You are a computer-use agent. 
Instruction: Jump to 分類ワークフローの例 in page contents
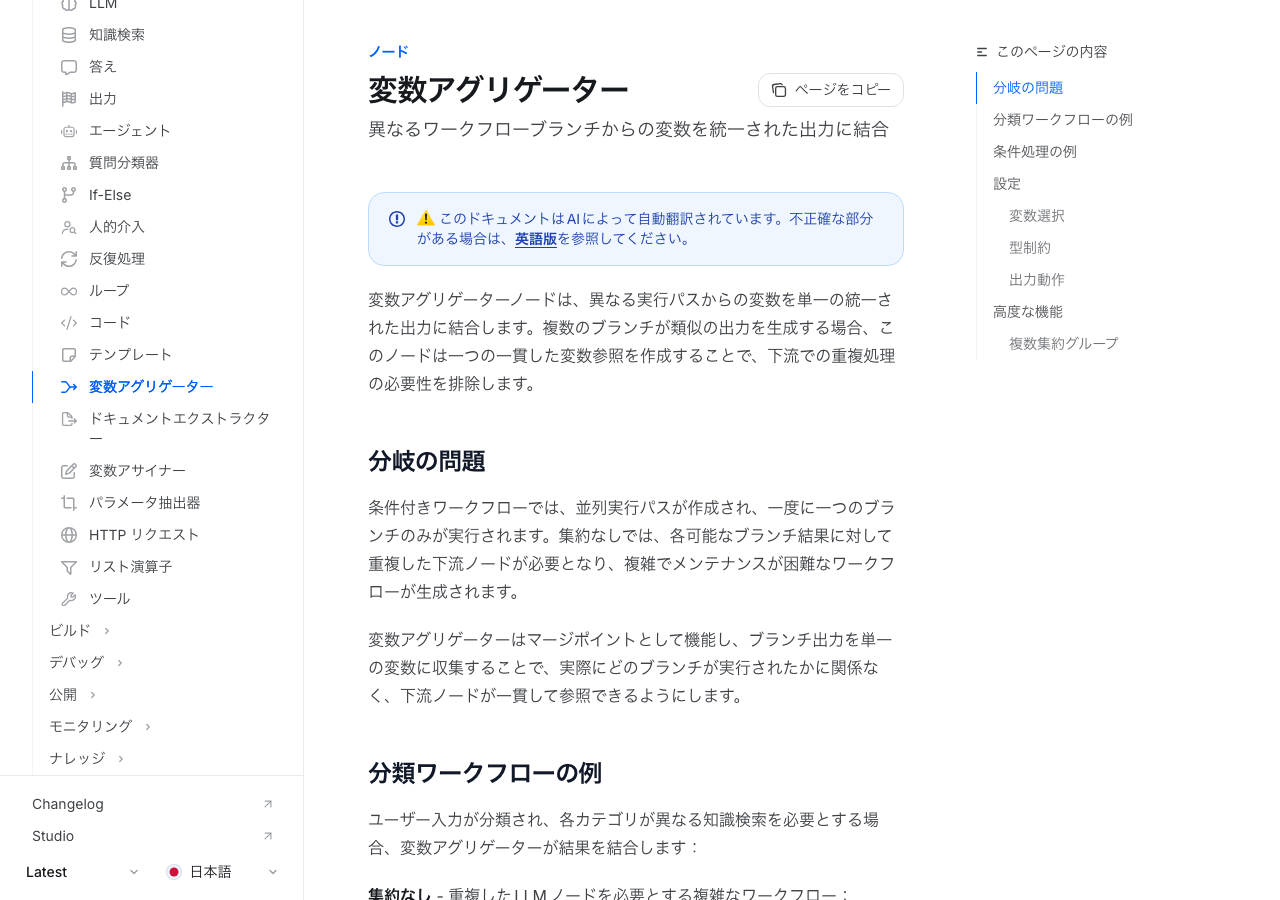pos(1062,120)
